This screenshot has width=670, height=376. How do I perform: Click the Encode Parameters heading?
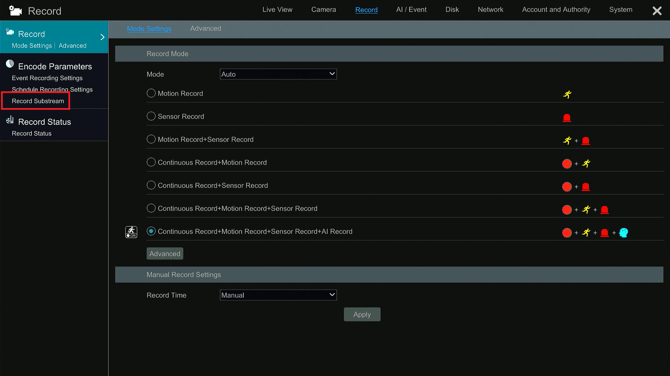pyautogui.click(x=55, y=67)
